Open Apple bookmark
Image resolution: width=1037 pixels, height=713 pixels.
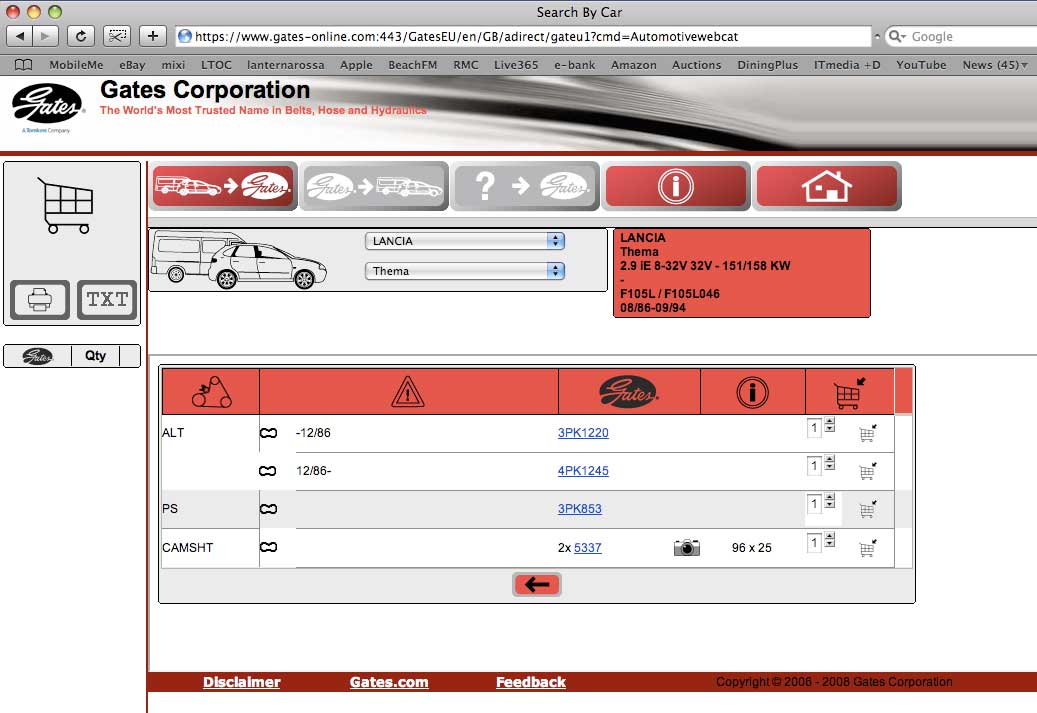tap(356, 65)
